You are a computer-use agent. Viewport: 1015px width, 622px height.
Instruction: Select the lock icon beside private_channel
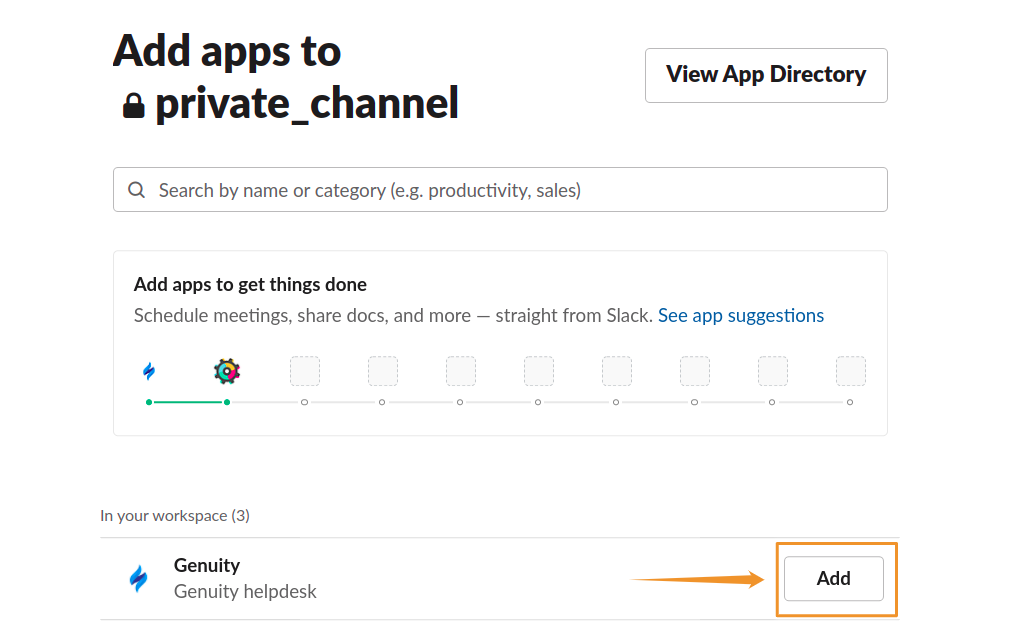pyautogui.click(x=133, y=106)
